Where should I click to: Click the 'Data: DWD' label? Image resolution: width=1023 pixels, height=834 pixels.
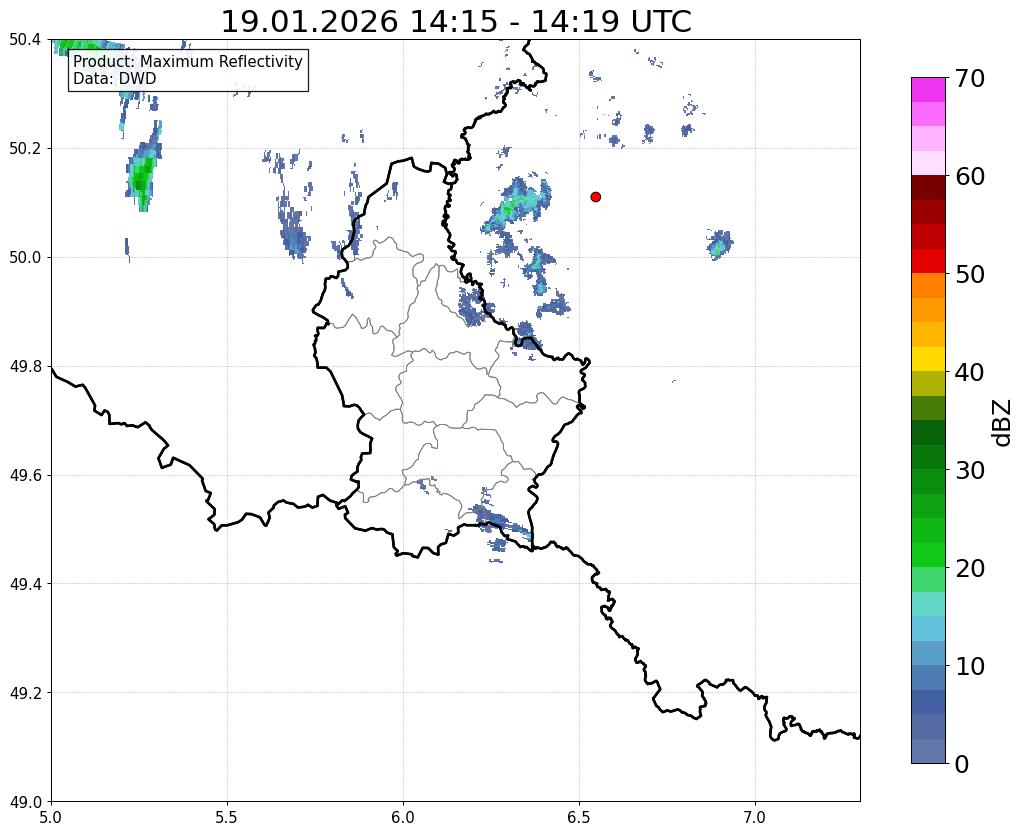point(114,78)
